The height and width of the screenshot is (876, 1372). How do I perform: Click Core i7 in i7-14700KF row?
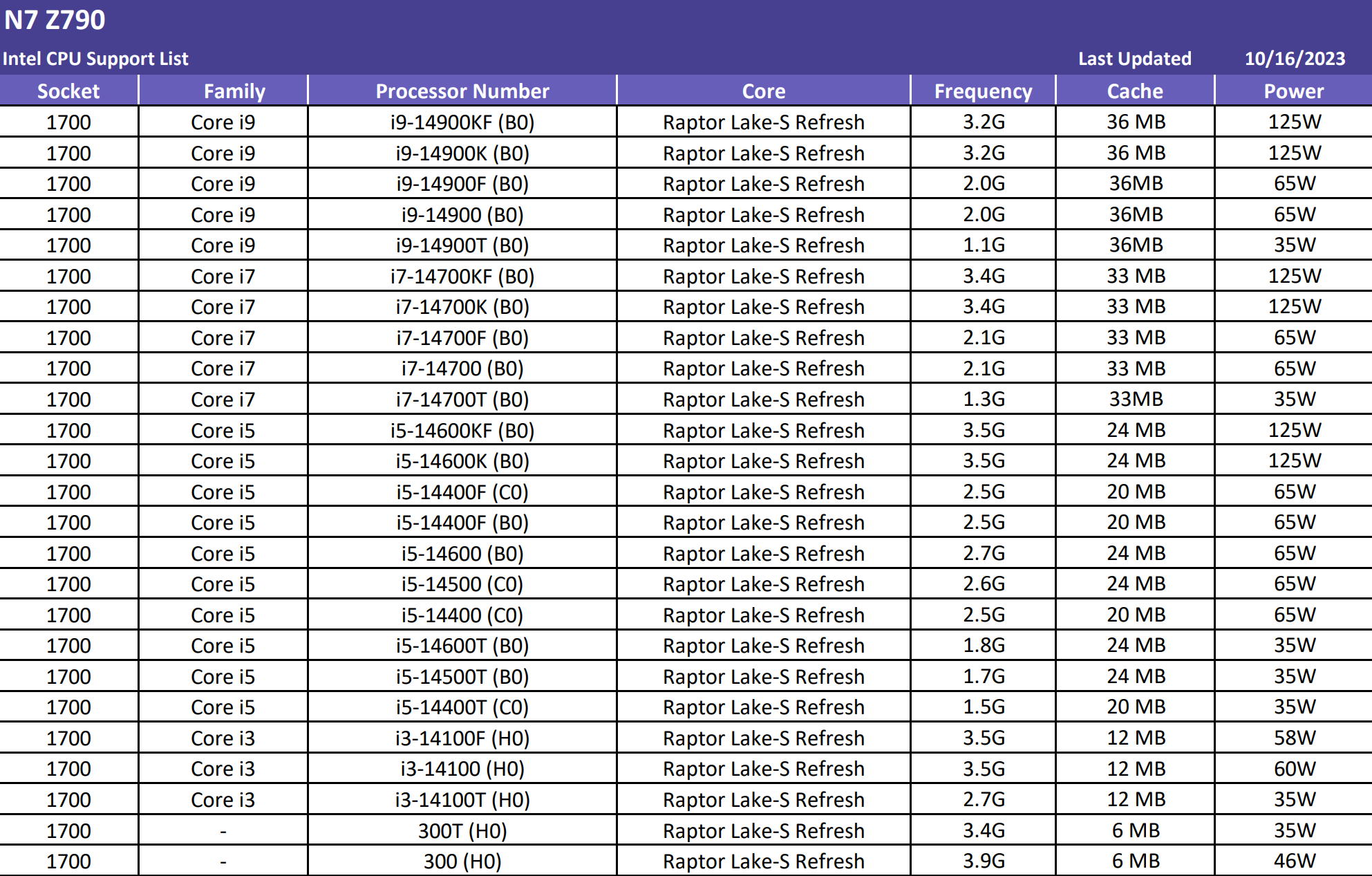(223, 277)
